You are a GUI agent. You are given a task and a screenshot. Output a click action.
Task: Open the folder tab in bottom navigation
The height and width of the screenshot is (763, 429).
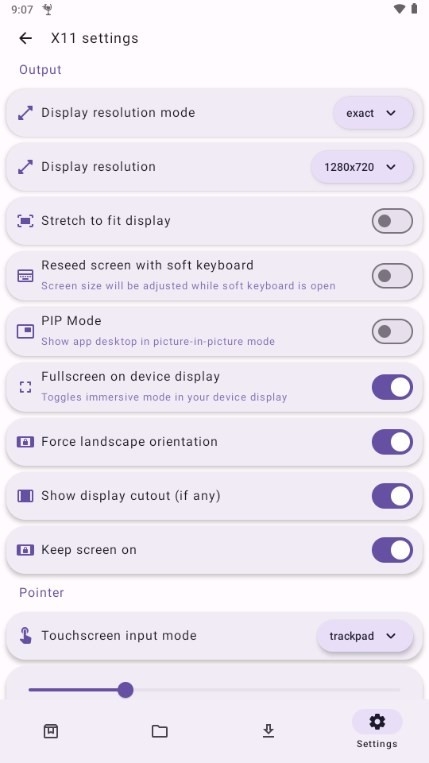point(160,731)
